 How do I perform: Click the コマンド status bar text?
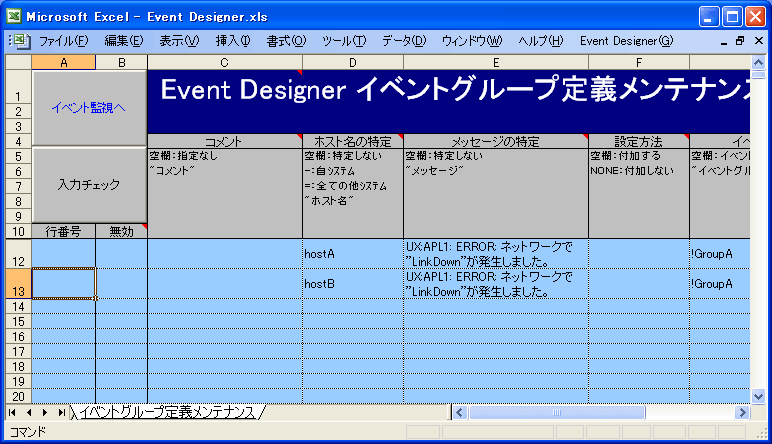coord(28,432)
